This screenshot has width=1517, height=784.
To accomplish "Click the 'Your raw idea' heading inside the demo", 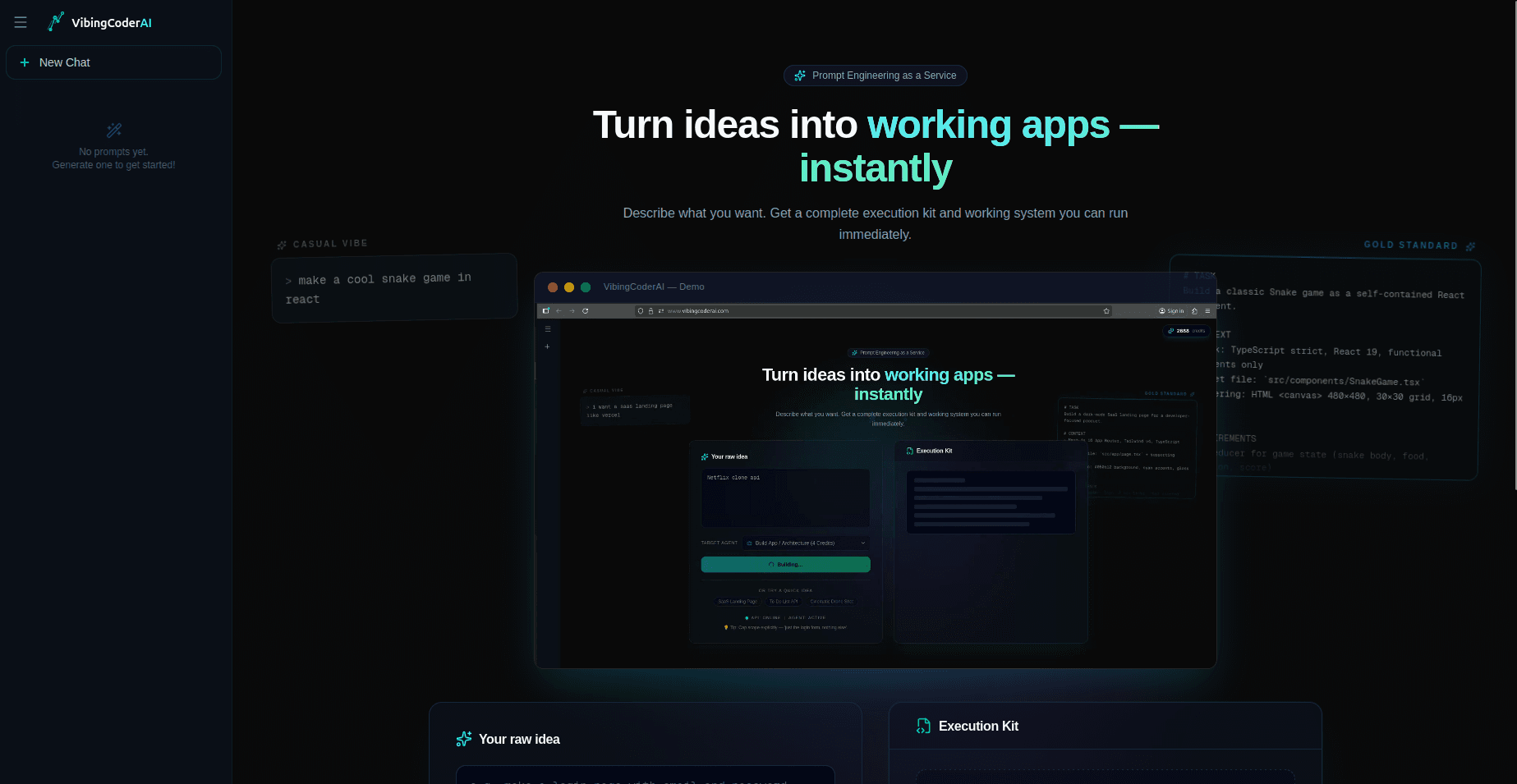I will point(729,456).
